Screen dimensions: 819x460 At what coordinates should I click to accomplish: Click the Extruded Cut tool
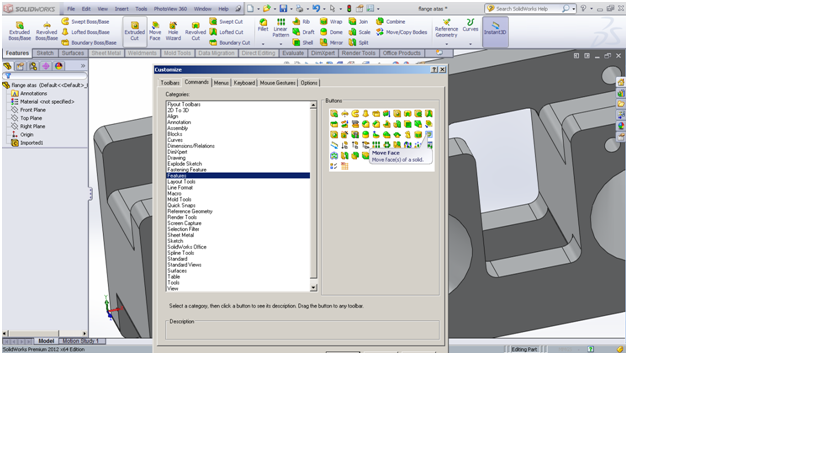(x=134, y=30)
